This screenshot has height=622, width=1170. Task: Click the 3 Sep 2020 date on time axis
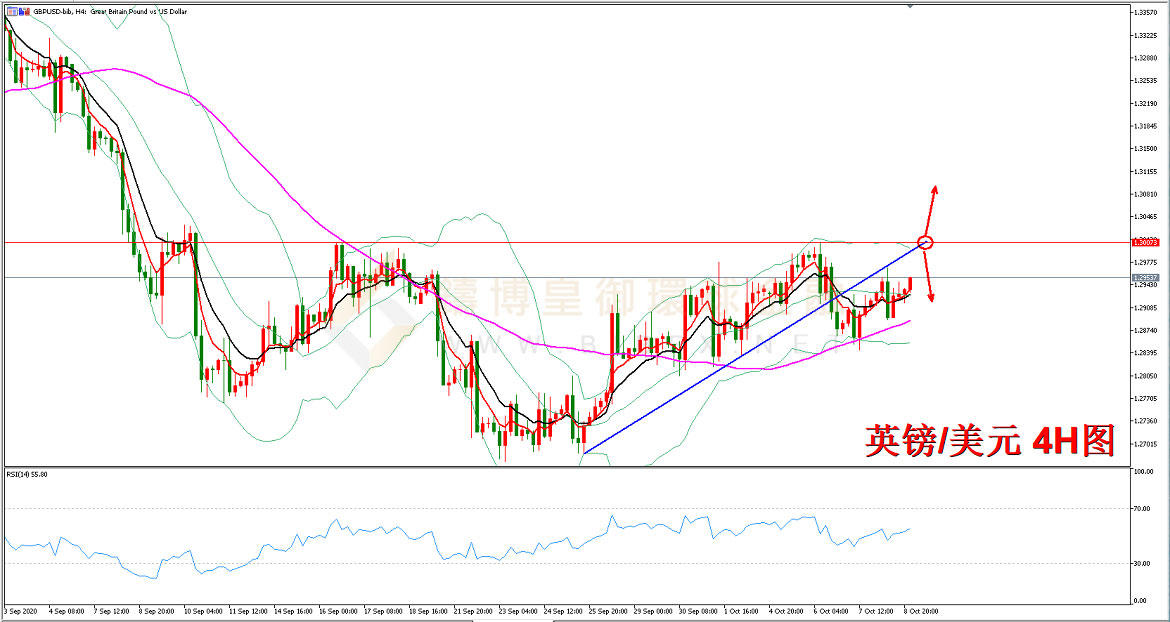coord(22,609)
